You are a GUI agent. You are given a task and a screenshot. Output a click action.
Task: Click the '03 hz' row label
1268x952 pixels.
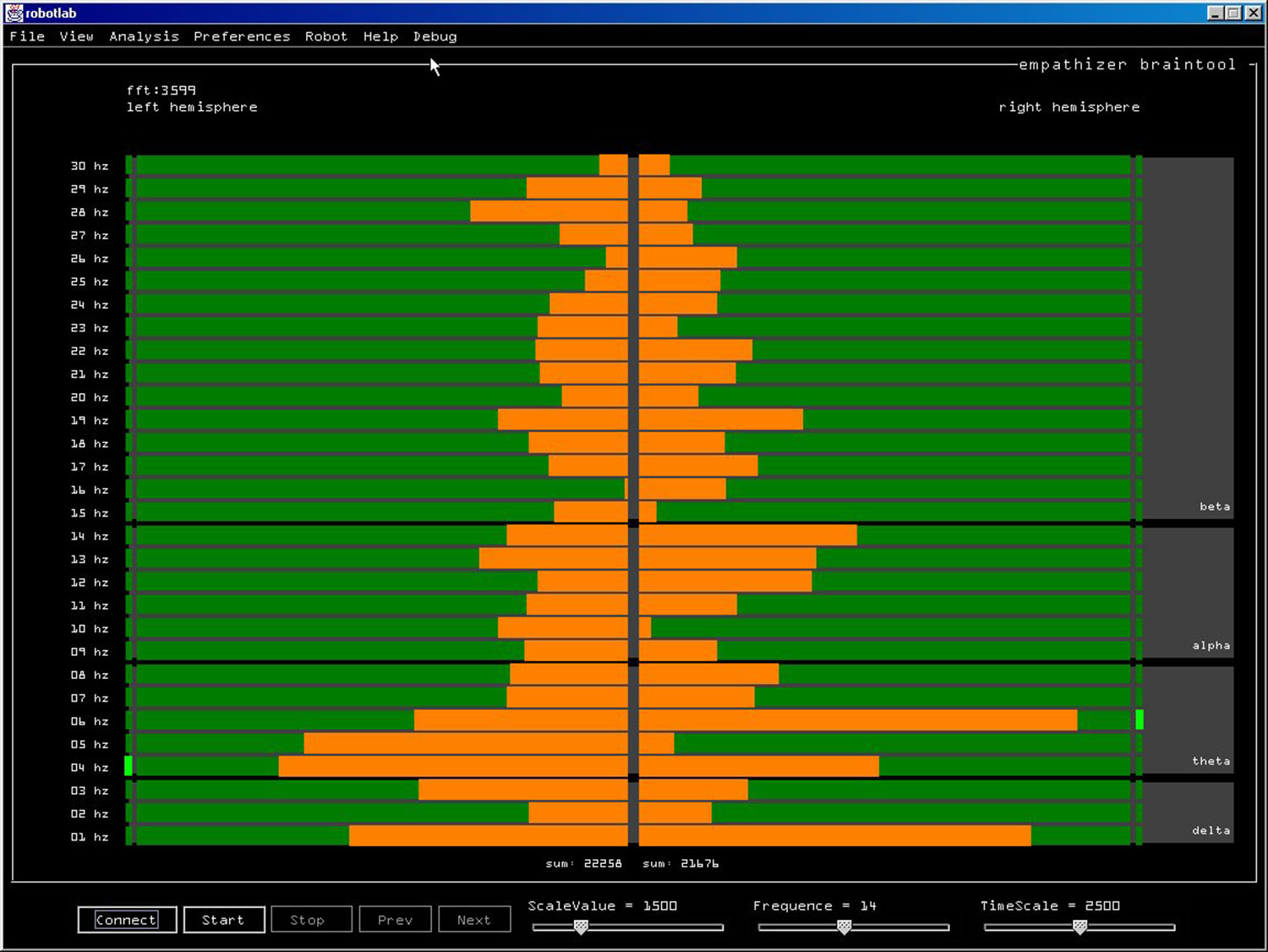pos(90,791)
